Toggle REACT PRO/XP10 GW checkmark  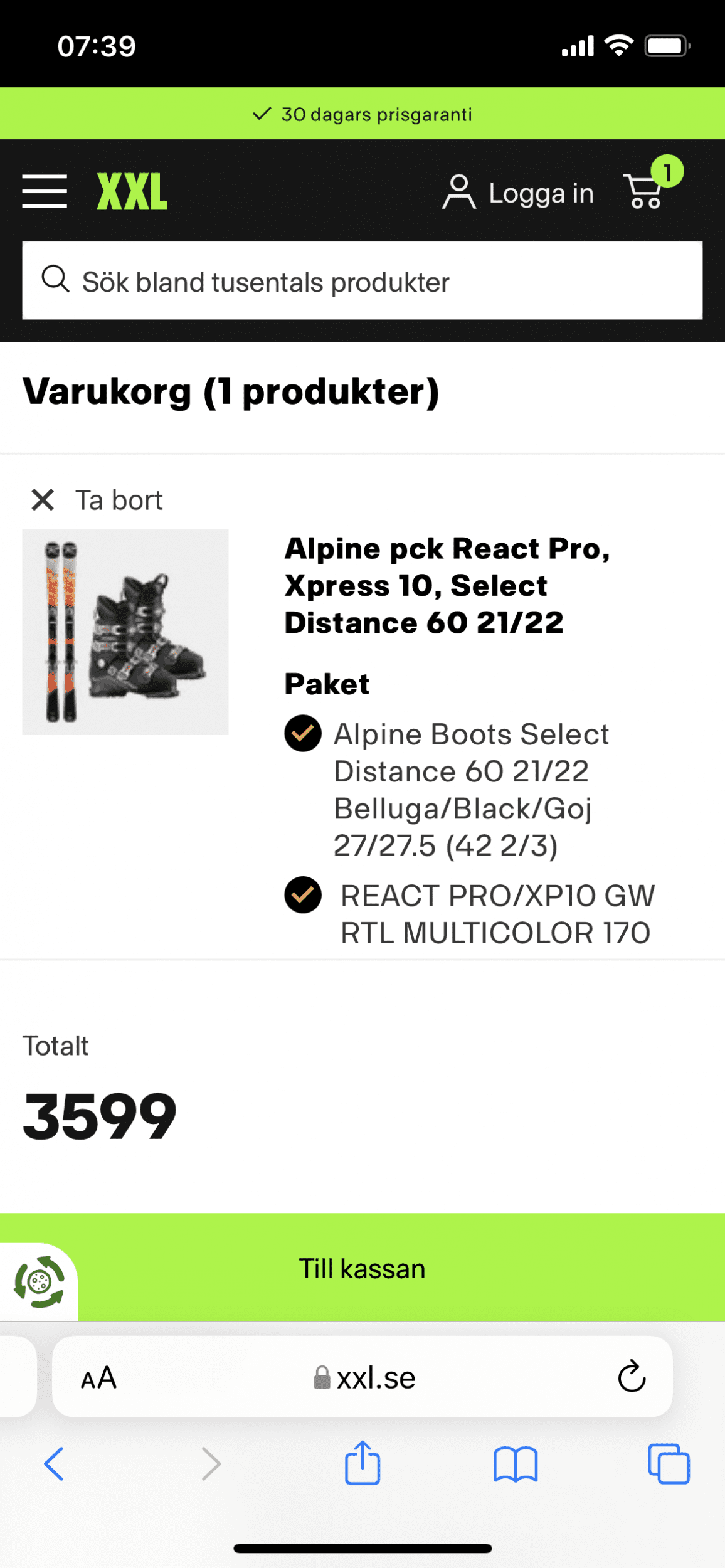click(303, 895)
